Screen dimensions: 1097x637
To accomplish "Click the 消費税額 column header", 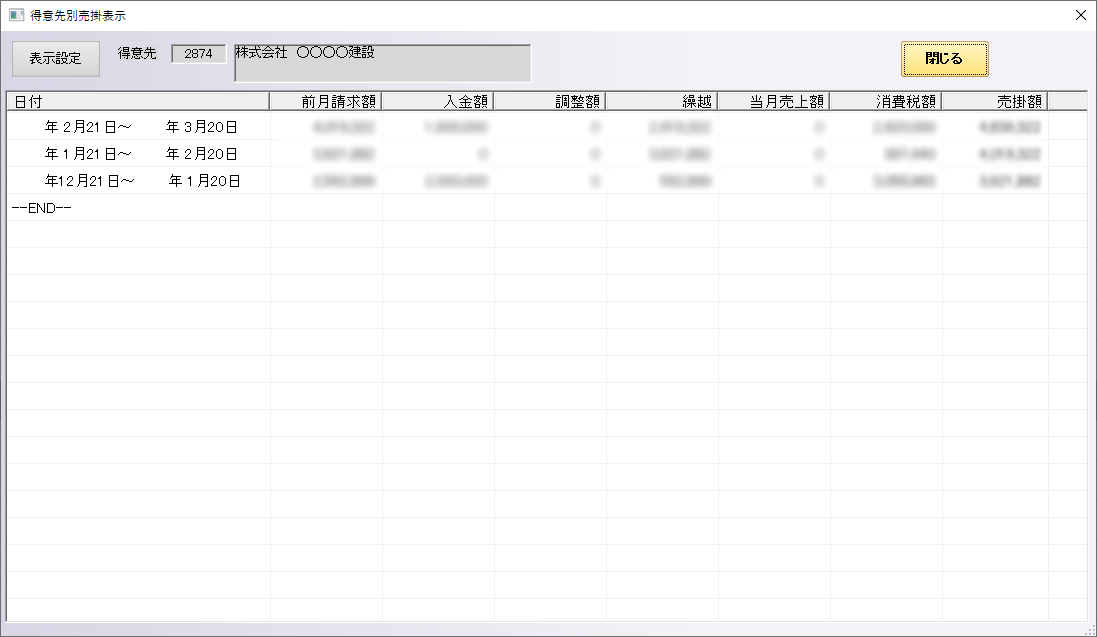I will pos(886,101).
